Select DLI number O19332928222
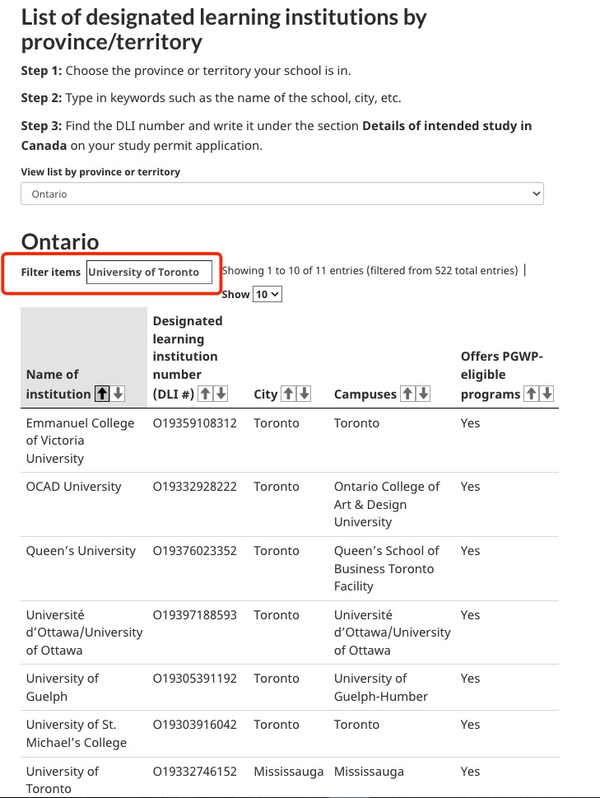This screenshot has height=798, width=600. 195,487
